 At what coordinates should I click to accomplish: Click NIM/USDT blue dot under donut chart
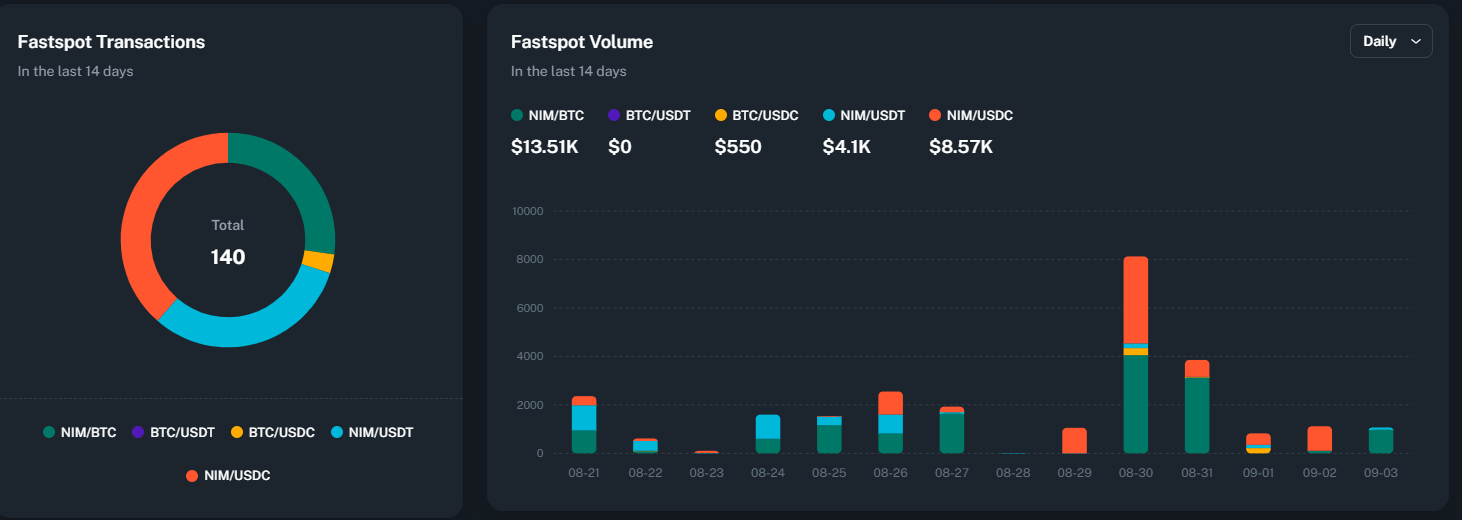337,433
